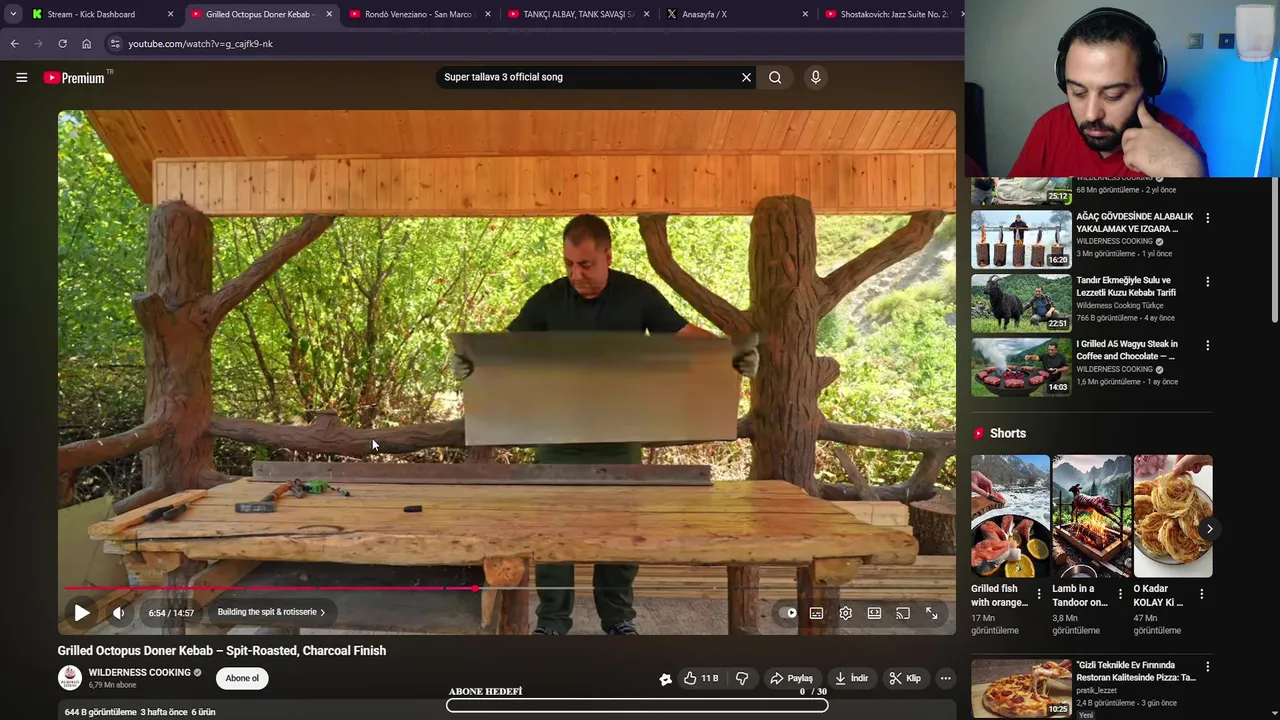Switch to Shostakovich Jazz Suite tab
This screenshot has height=720, width=1280.
pyautogui.click(x=893, y=14)
